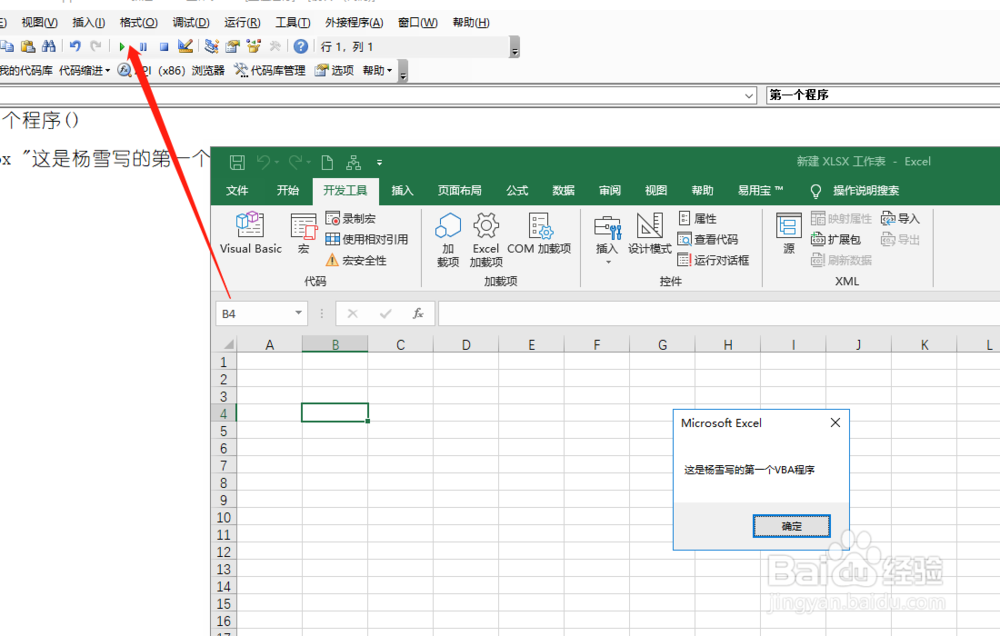Image resolution: width=1000 pixels, height=636 pixels.
Task: Switch to Excel 开始 tab
Action: tap(288, 190)
